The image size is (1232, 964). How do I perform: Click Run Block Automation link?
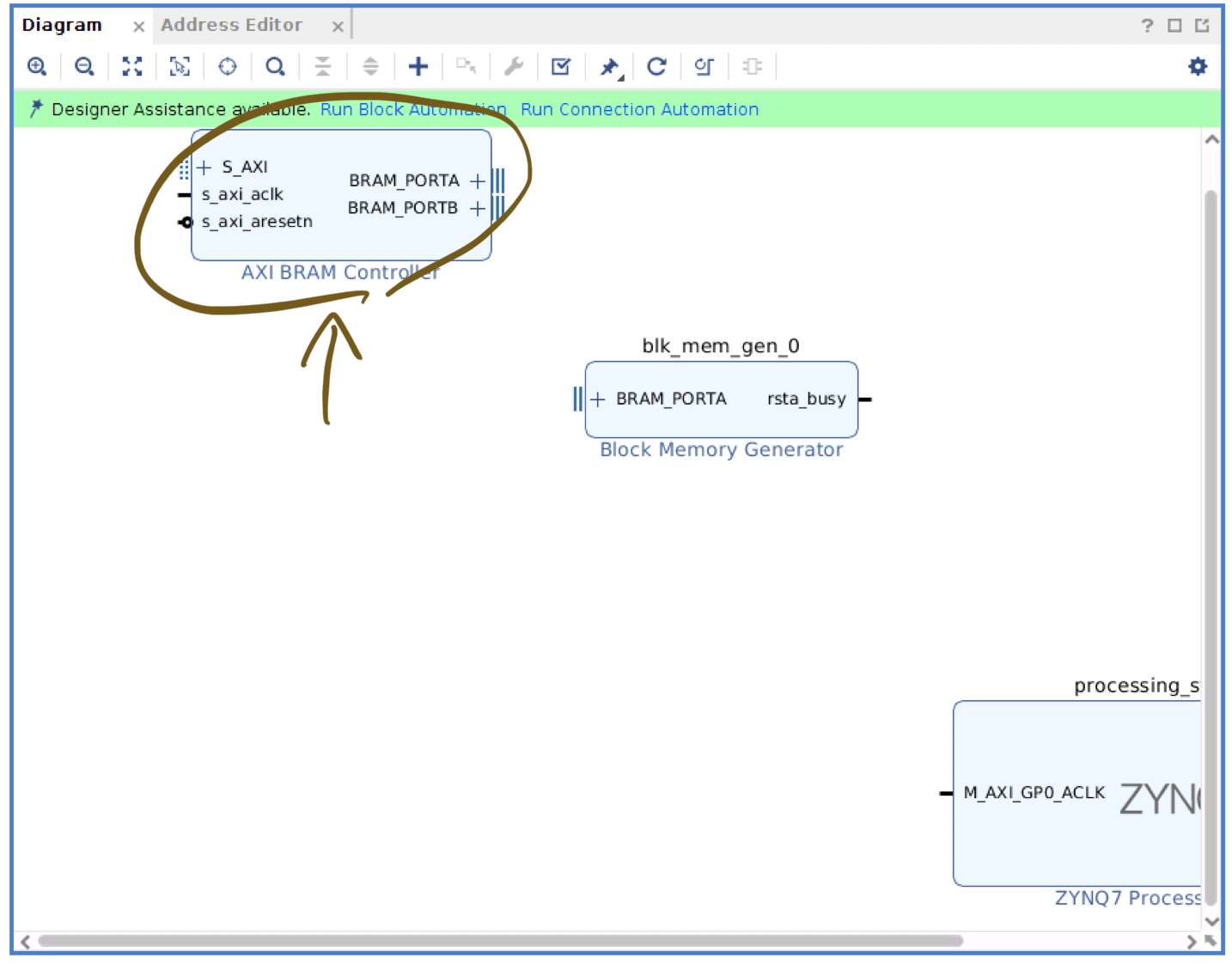[x=413, y=109]
